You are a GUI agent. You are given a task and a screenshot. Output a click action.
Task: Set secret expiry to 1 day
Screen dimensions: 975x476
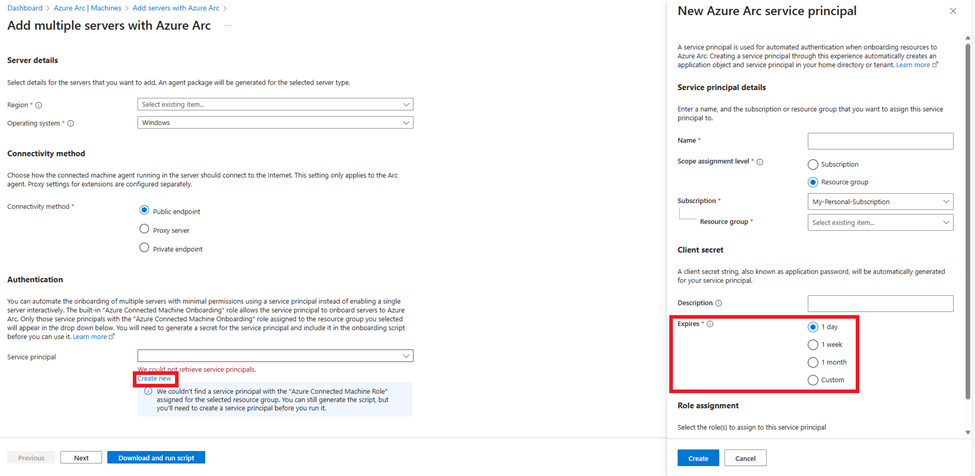tap(812, 327)
